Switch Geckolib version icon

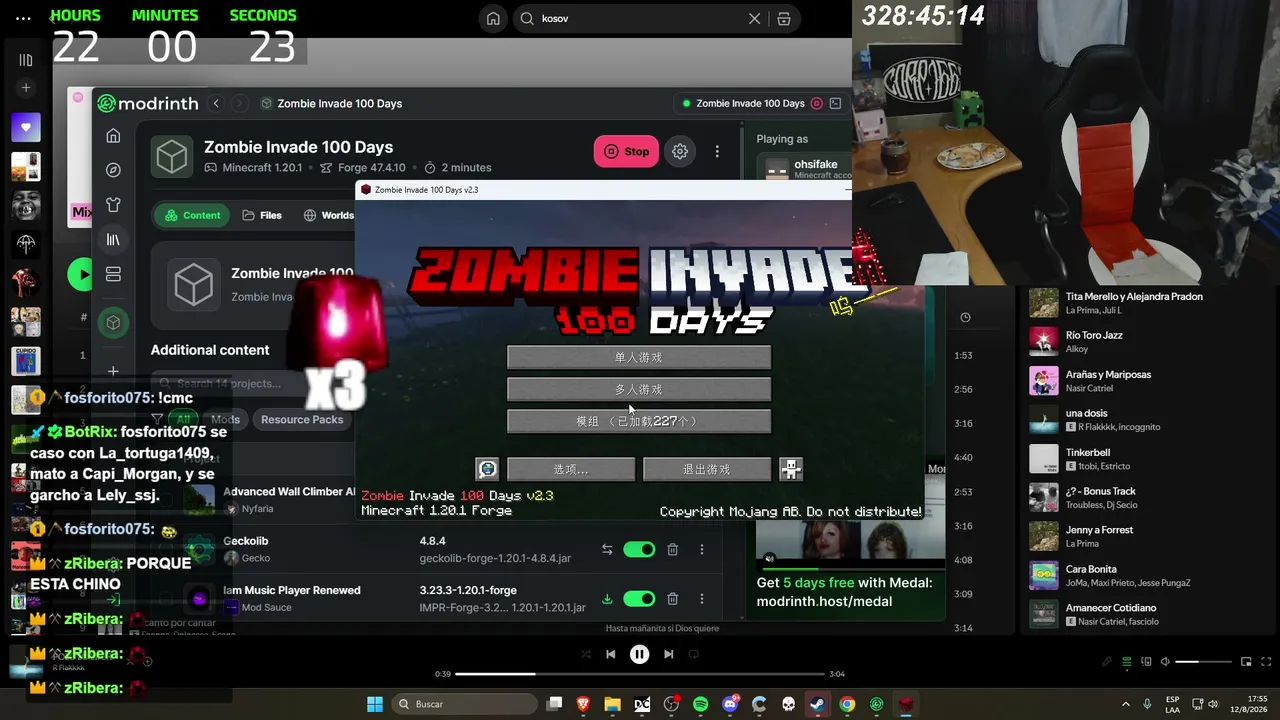(607, 549)
